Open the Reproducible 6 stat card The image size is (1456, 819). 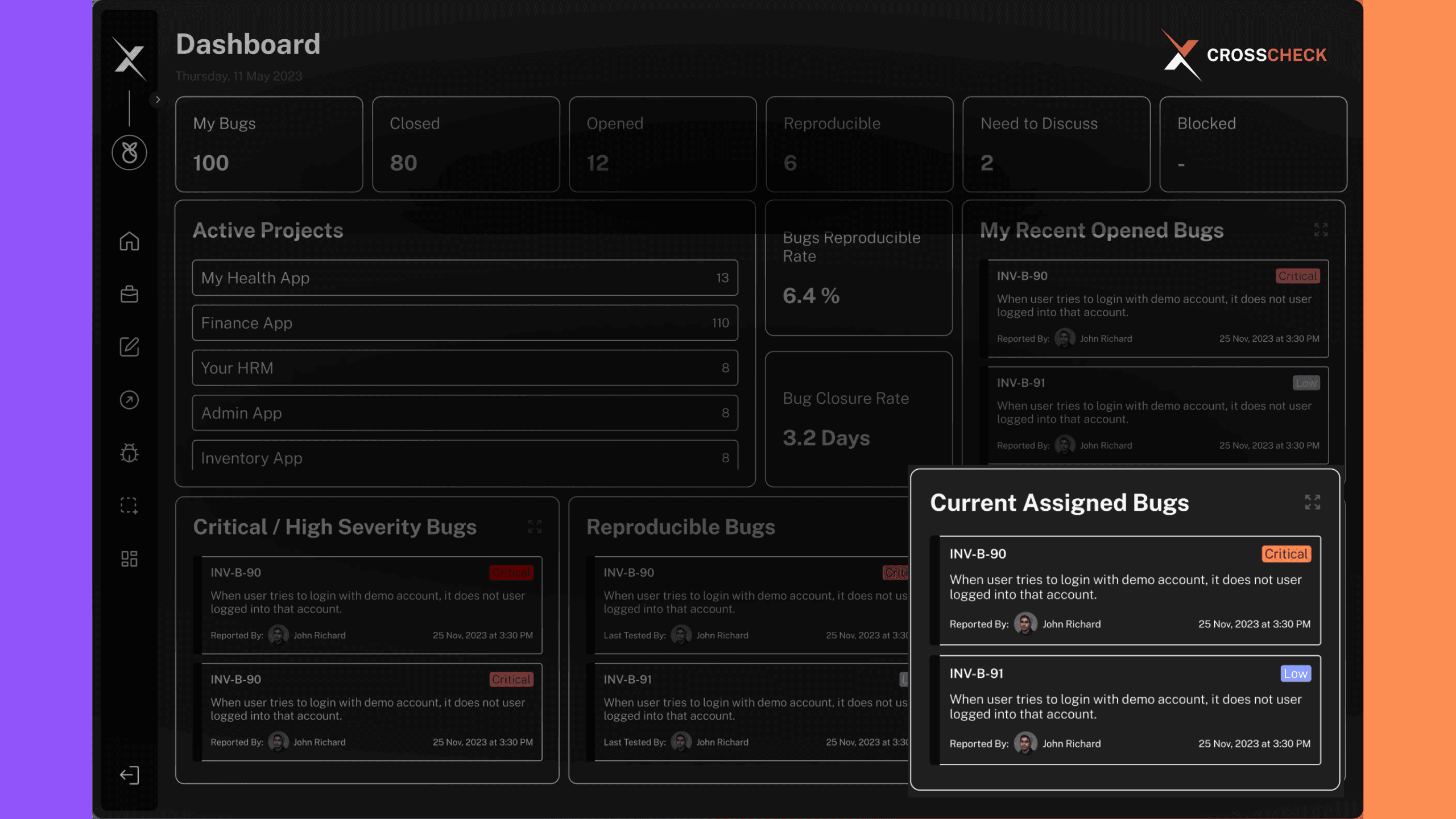click(x=859, y=144)
